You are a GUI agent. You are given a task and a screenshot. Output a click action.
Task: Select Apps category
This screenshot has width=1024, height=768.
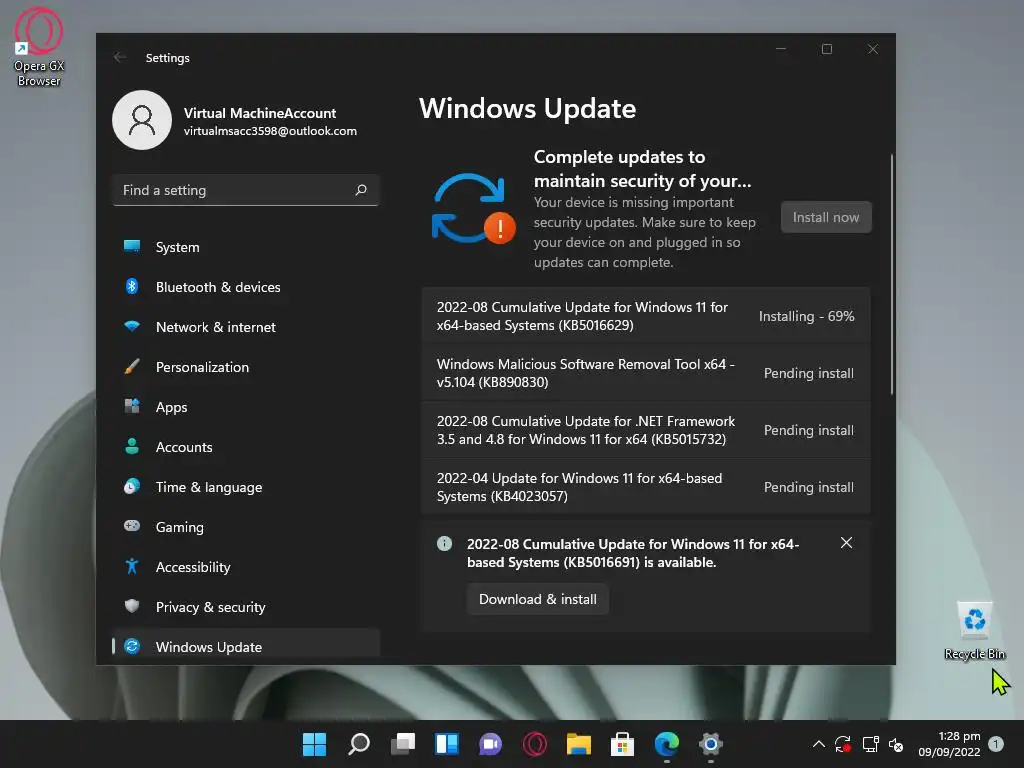coord(246,407)
